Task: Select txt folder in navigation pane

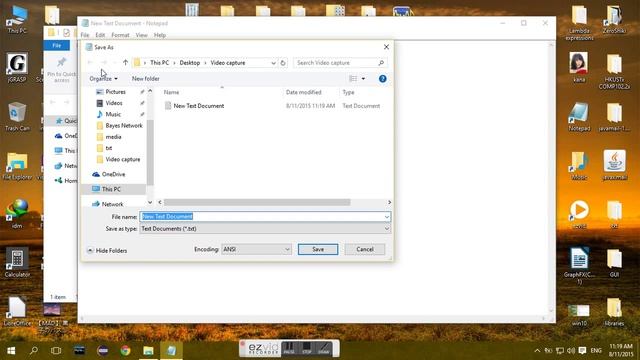Action: [109, 148]
